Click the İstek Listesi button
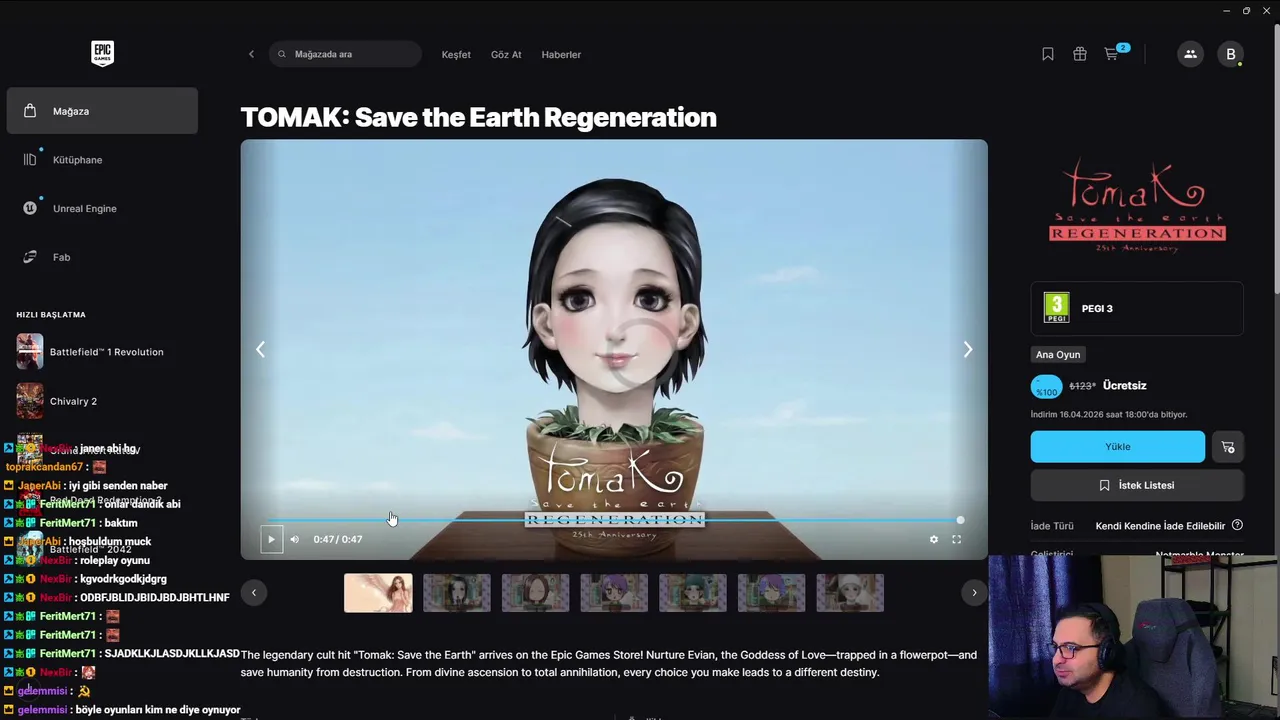The width and height of the screenshot is (1280, 720). [1137, 485]
